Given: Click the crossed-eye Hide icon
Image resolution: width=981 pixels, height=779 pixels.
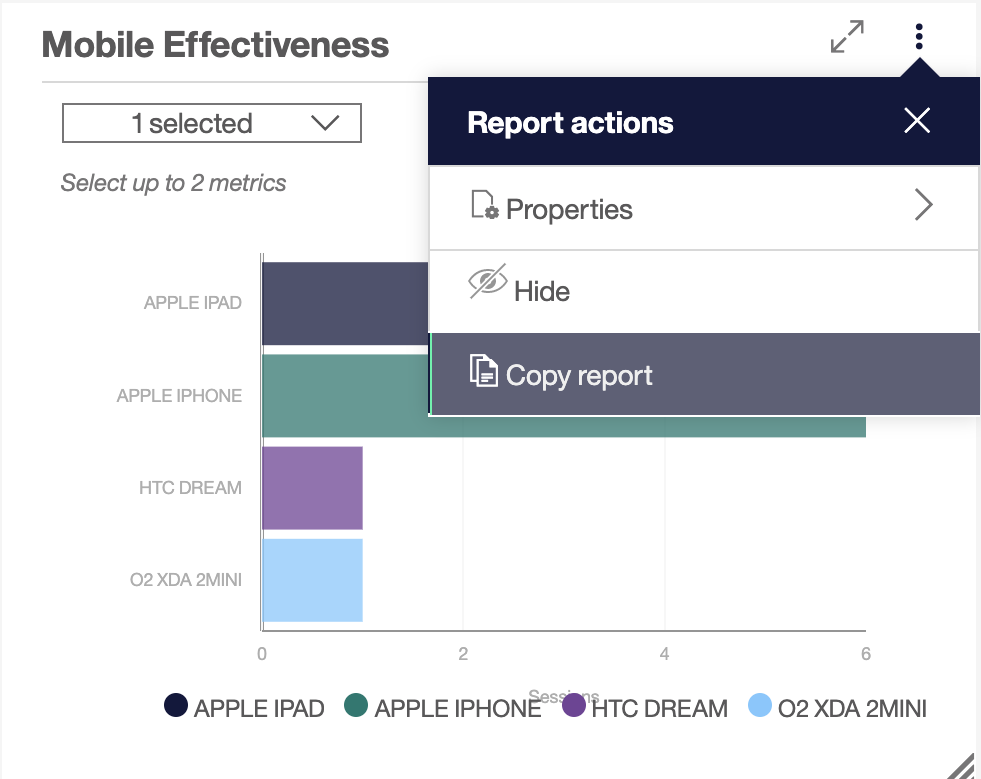Looking at the screenshot, I should pos(488,283).
